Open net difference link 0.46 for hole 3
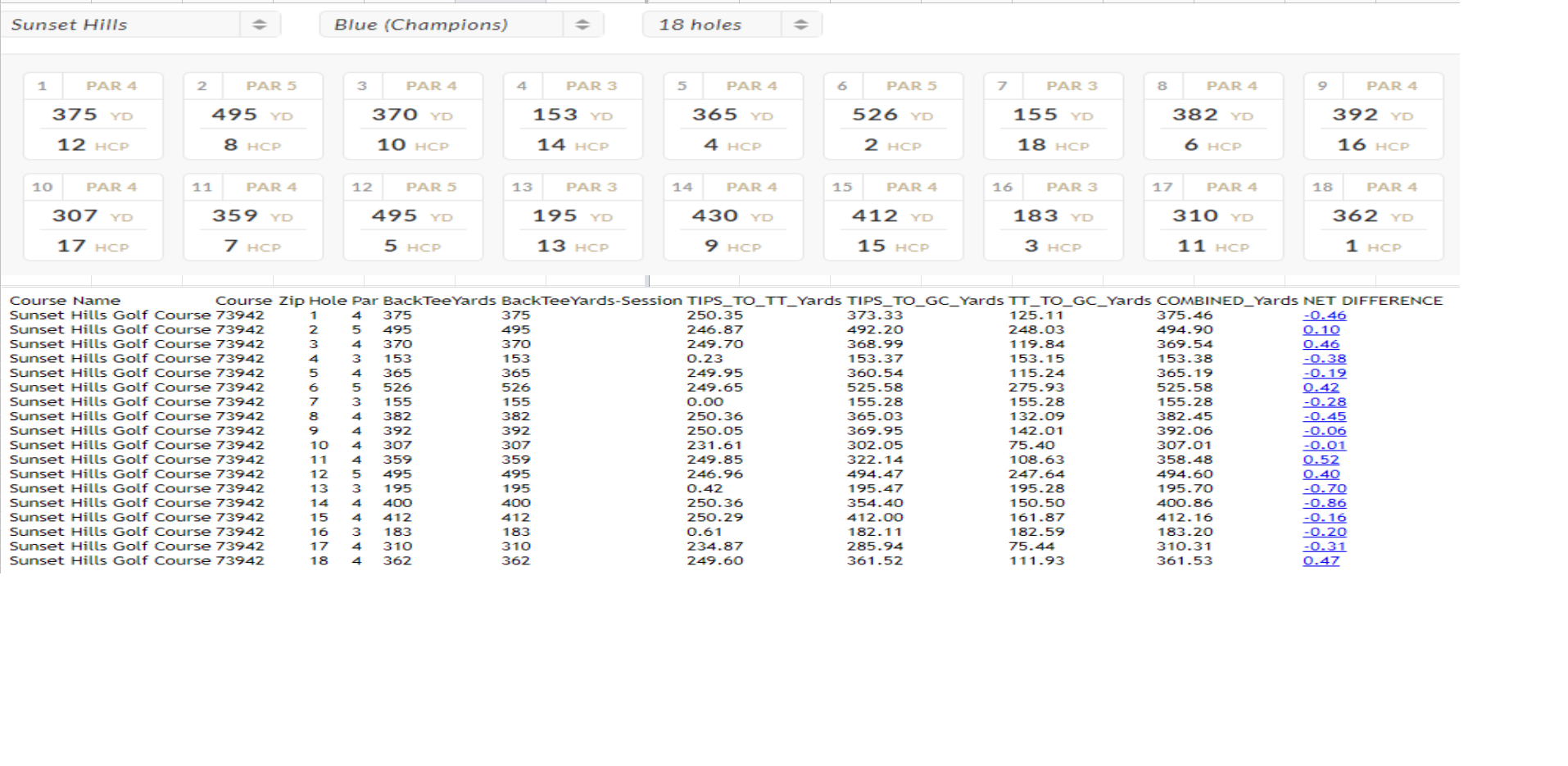This screenshot has width=1568, height=766. pos(1321,344)
